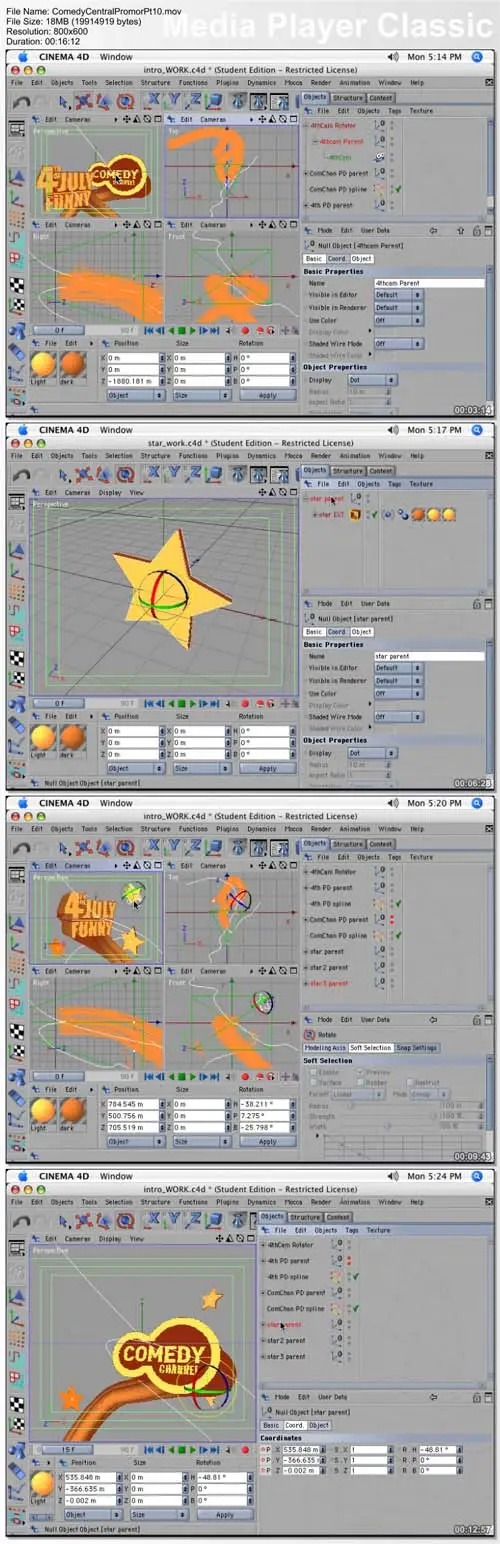500x1544 pixels.
Task: Switch to the Modeling Axis tab
Action: (x=325, y=1047)
